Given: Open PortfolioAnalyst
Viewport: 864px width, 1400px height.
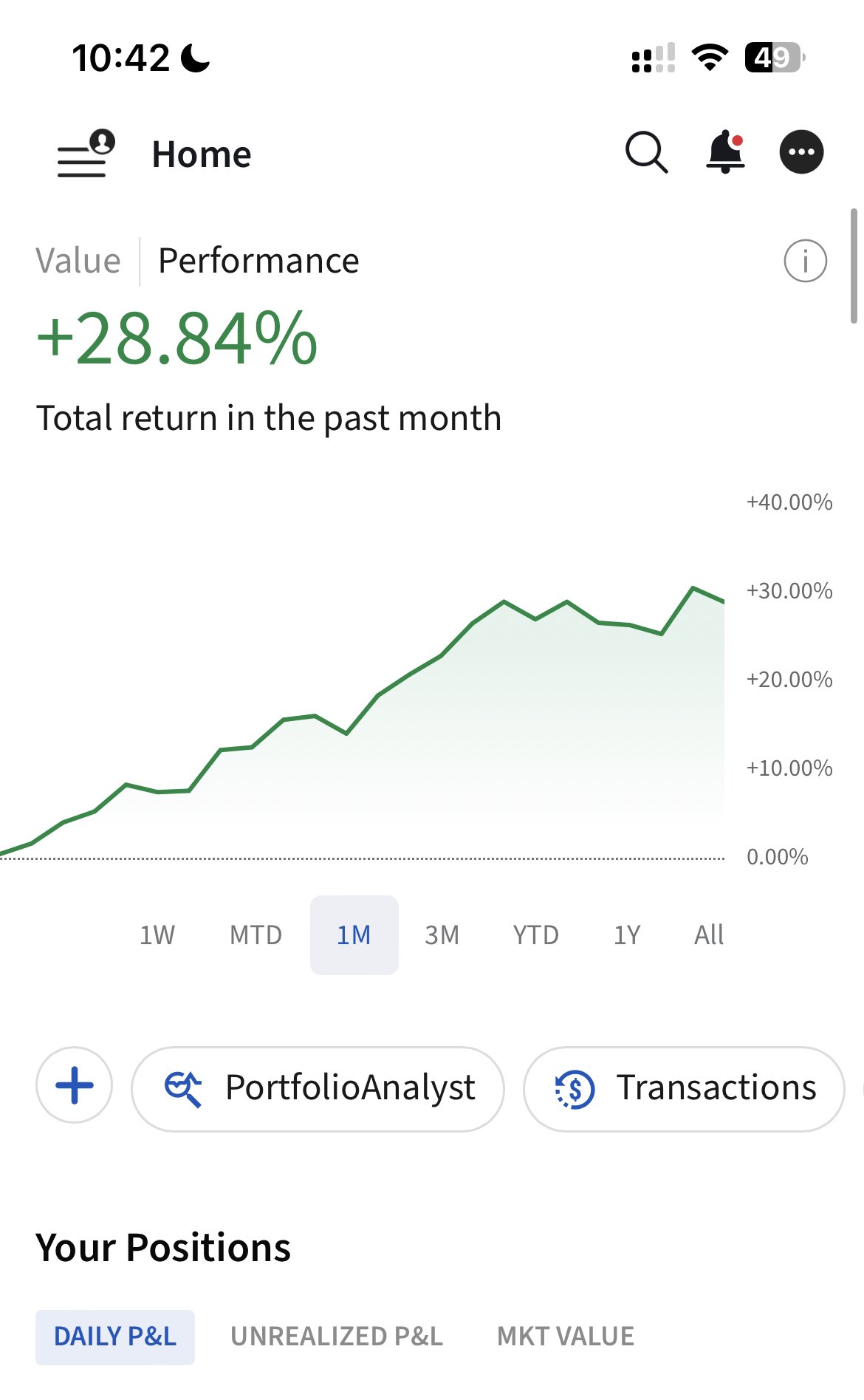Looking at the screenshot, I should [318, 1088].
